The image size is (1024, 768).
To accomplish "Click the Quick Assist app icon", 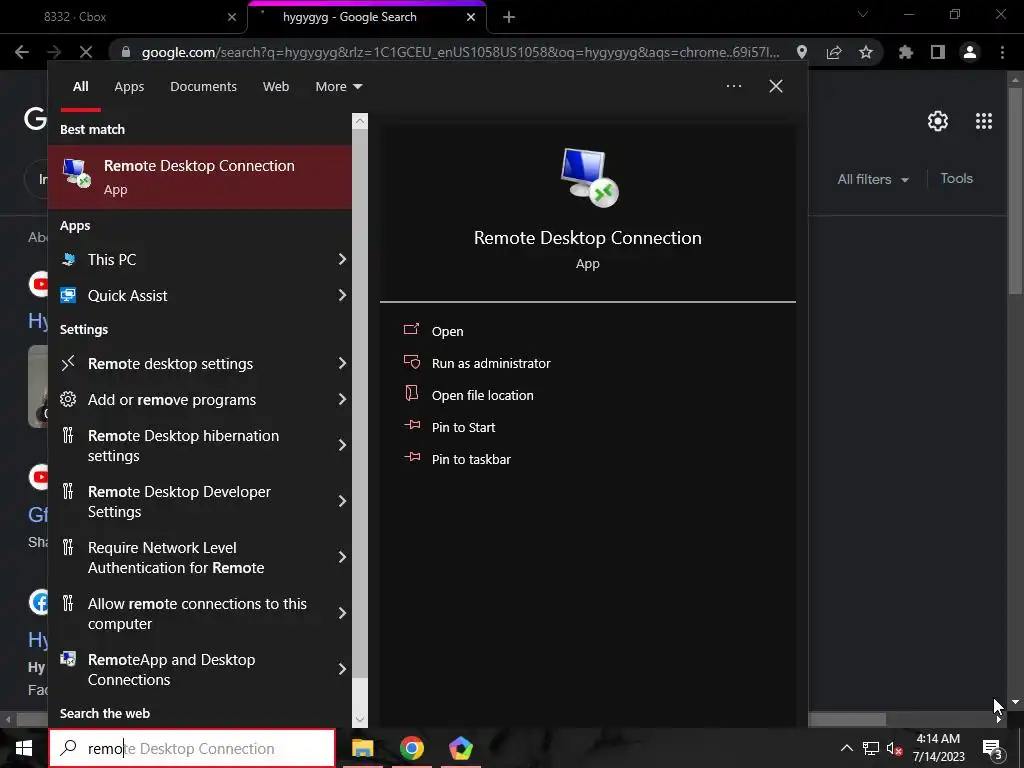I will click(x=68, y=295).
